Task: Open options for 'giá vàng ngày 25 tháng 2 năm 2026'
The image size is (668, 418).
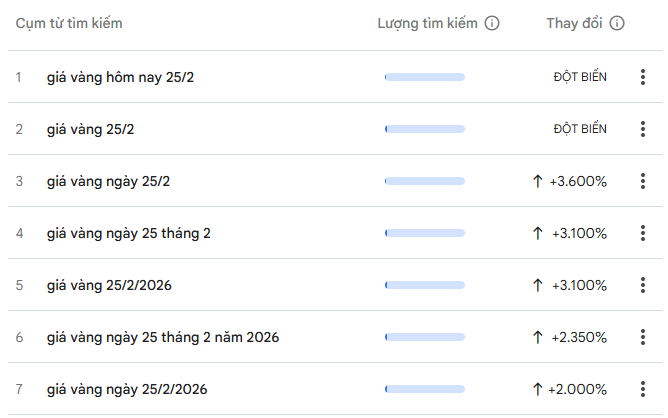Action: click(x=643, y=337)
